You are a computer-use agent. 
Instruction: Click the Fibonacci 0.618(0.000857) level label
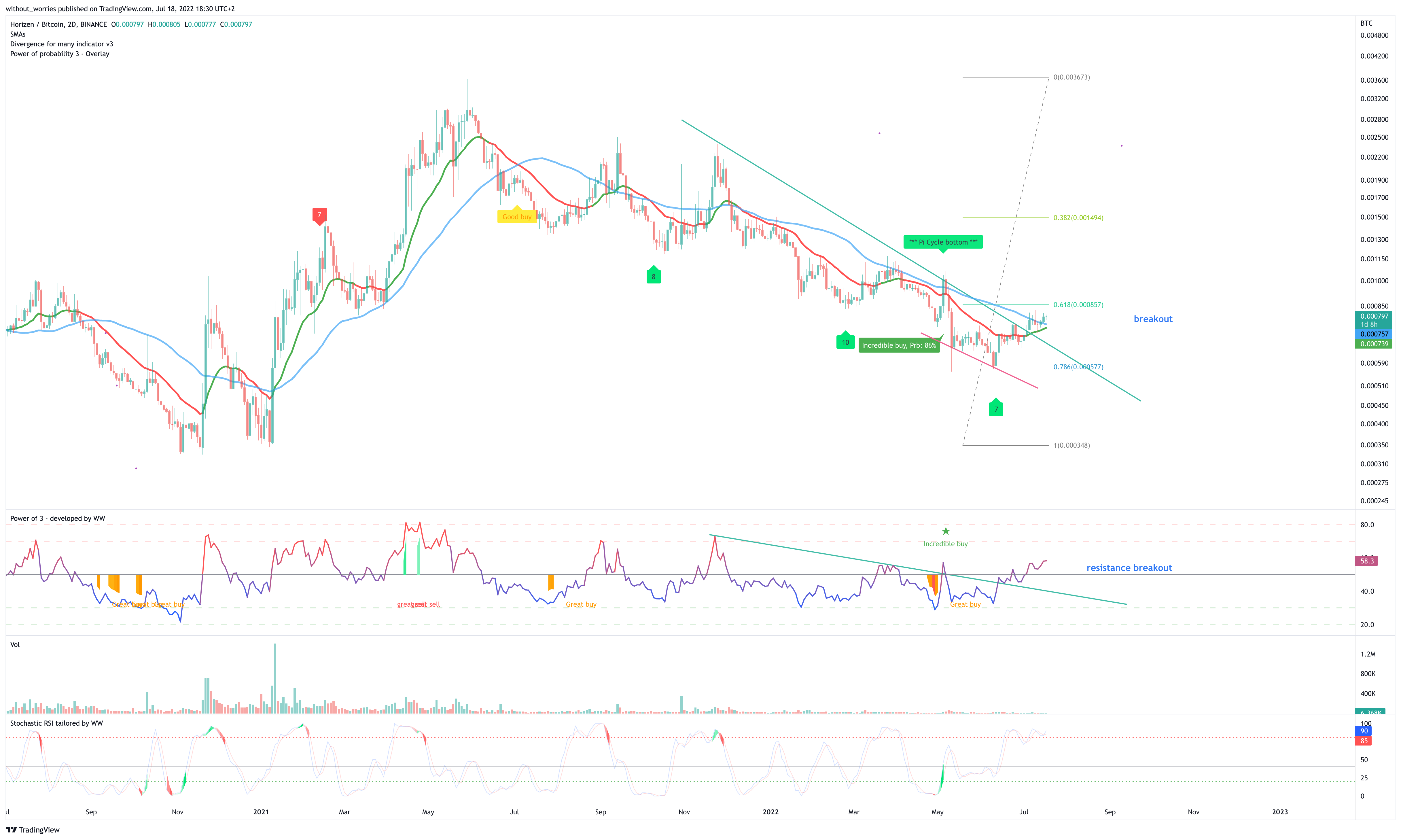tap(1078, 305)
